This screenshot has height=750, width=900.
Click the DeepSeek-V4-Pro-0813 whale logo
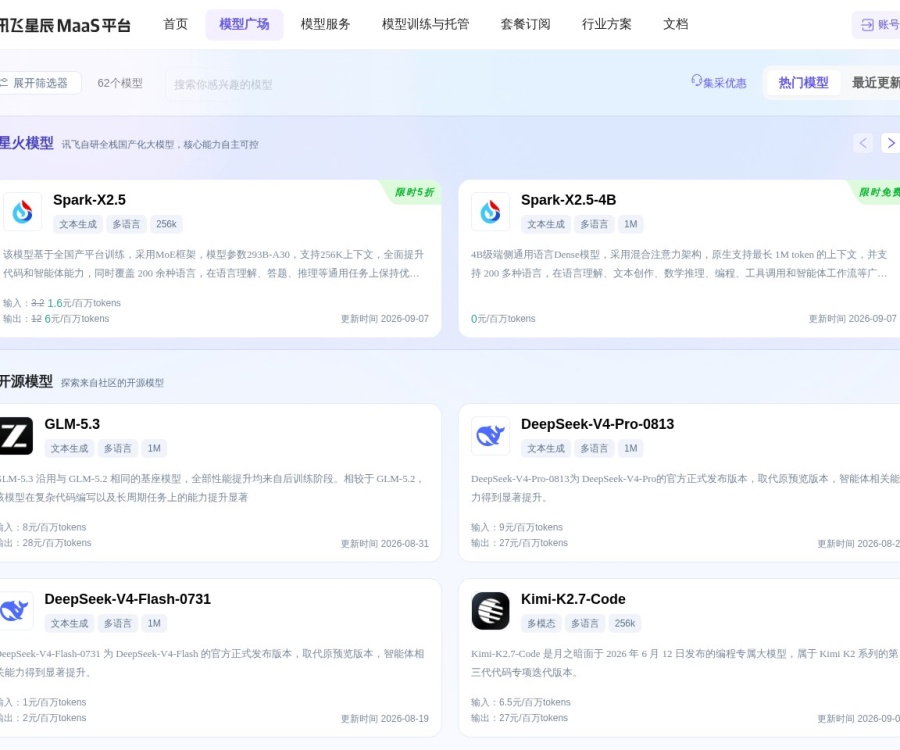[x=490, y=436]
